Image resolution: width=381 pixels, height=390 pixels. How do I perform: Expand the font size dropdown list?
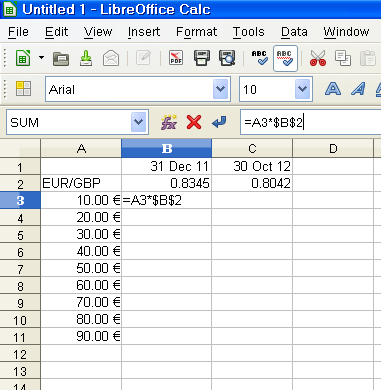[x=303, y=89]
